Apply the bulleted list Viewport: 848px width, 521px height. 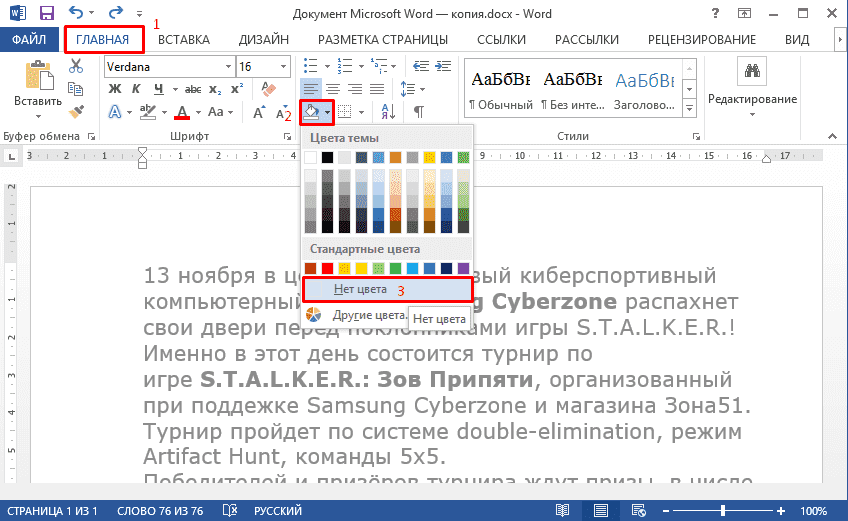click(310, 66)
